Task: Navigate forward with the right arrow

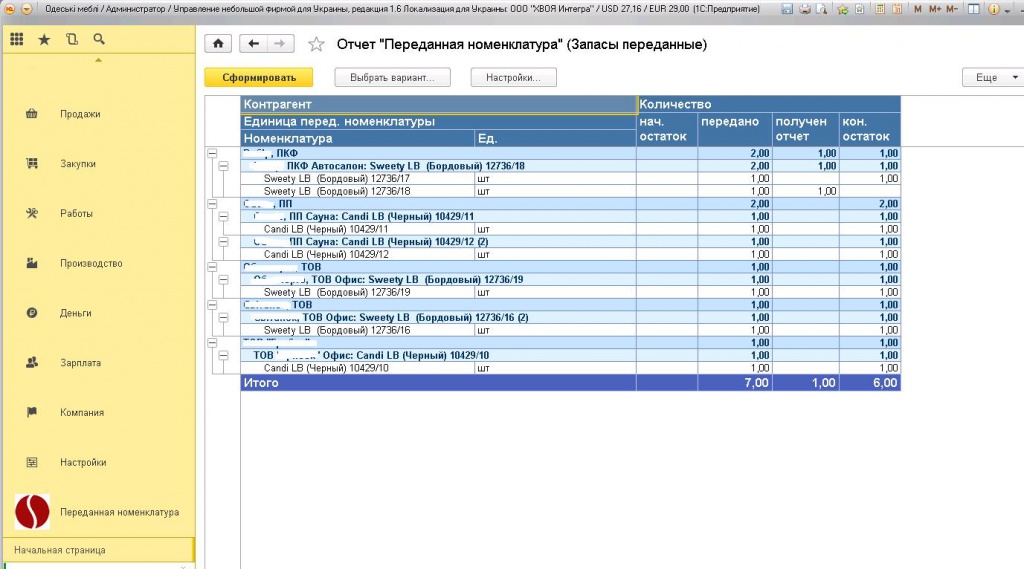Action: pos(280,44)
